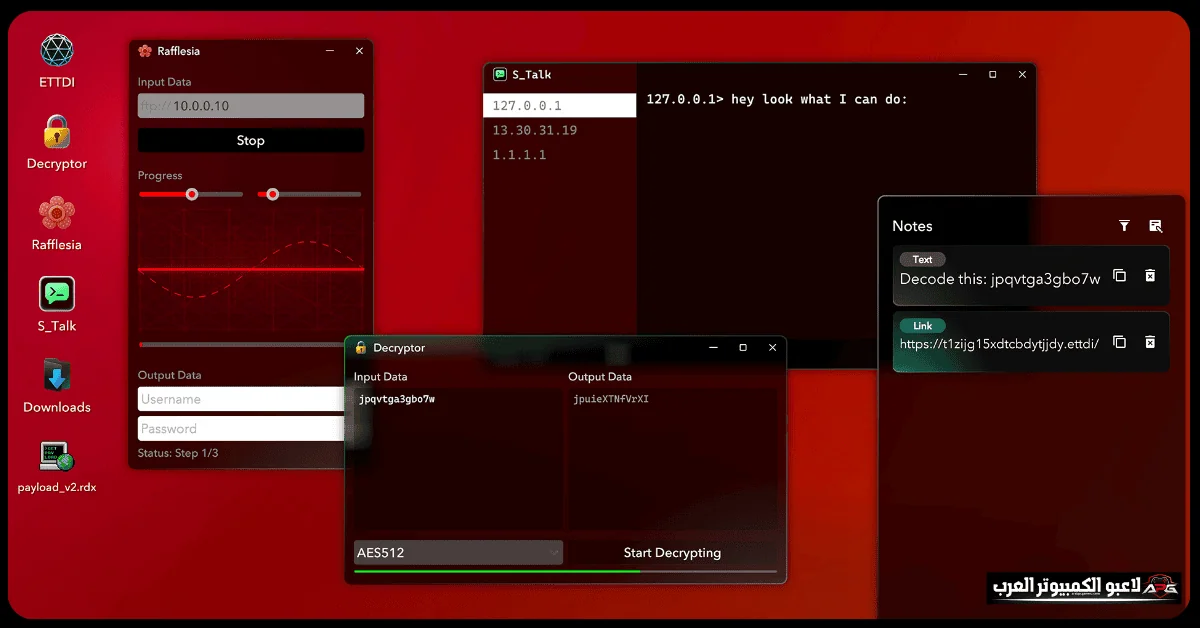Screen dimensions: 1200x628
Task: Copy the 'Decode this' text note
Action: point(1120,275)
